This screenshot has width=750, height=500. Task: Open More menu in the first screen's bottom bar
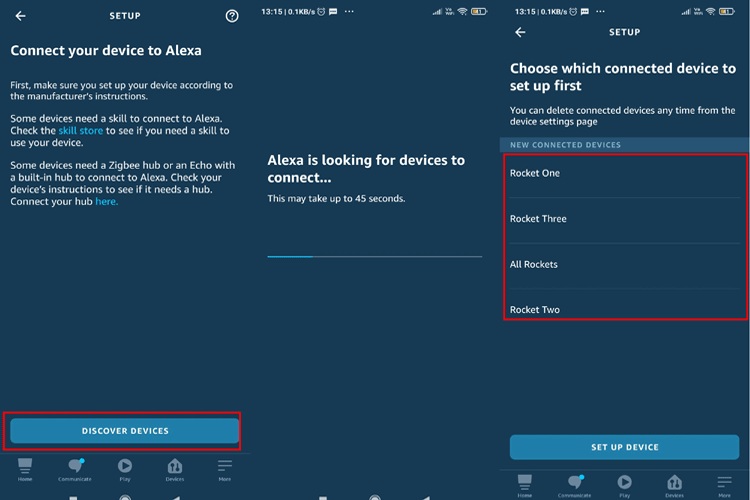[x=225, y=469]
